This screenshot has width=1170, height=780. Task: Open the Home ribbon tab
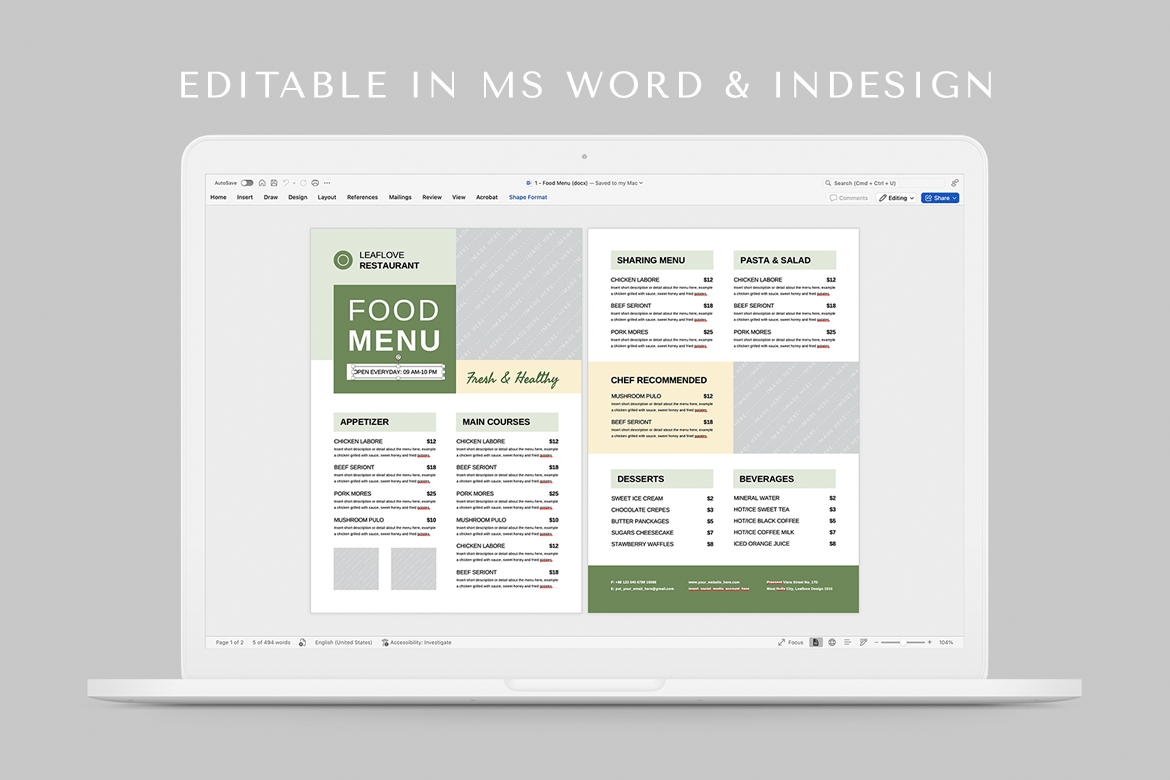pyautogui.click(x=219, y=198)
